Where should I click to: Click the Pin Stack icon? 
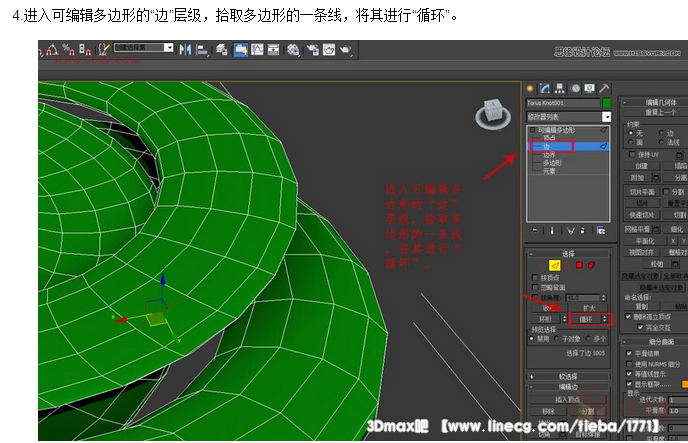tap(534, 230)
